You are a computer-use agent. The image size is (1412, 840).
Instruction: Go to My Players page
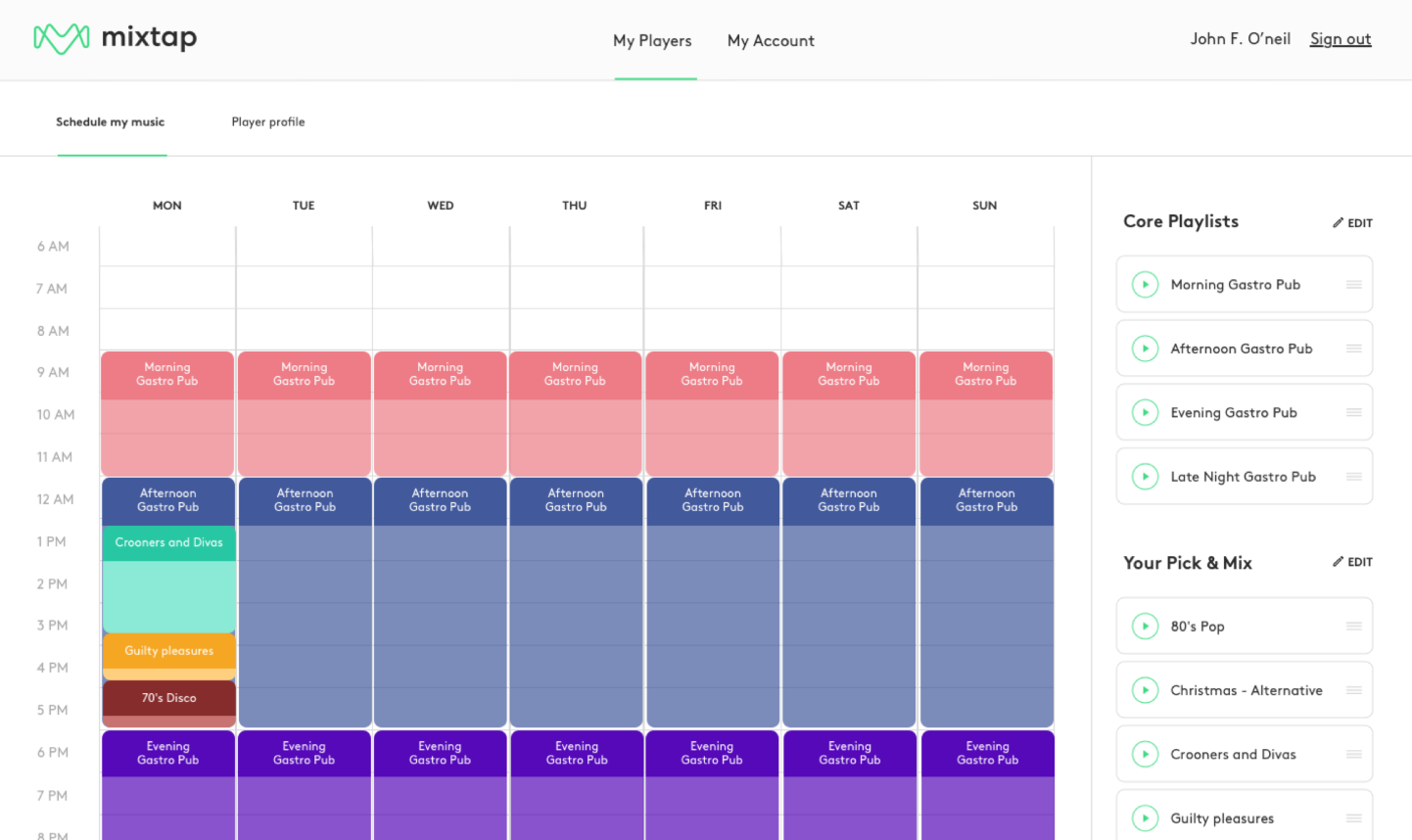pos(652,41)
